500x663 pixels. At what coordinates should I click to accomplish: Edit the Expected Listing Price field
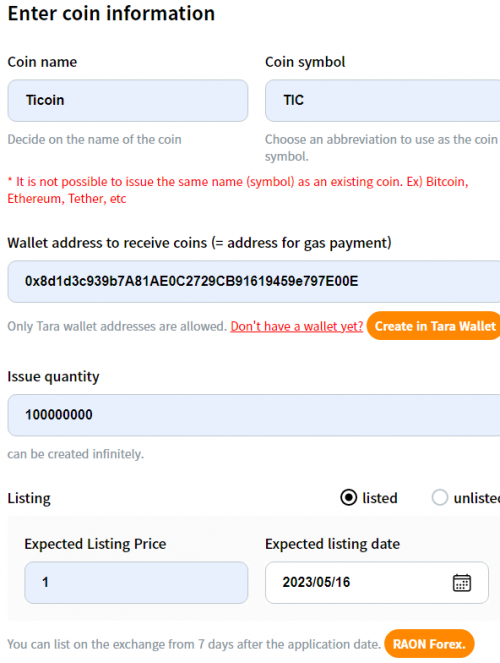point(136,583)
